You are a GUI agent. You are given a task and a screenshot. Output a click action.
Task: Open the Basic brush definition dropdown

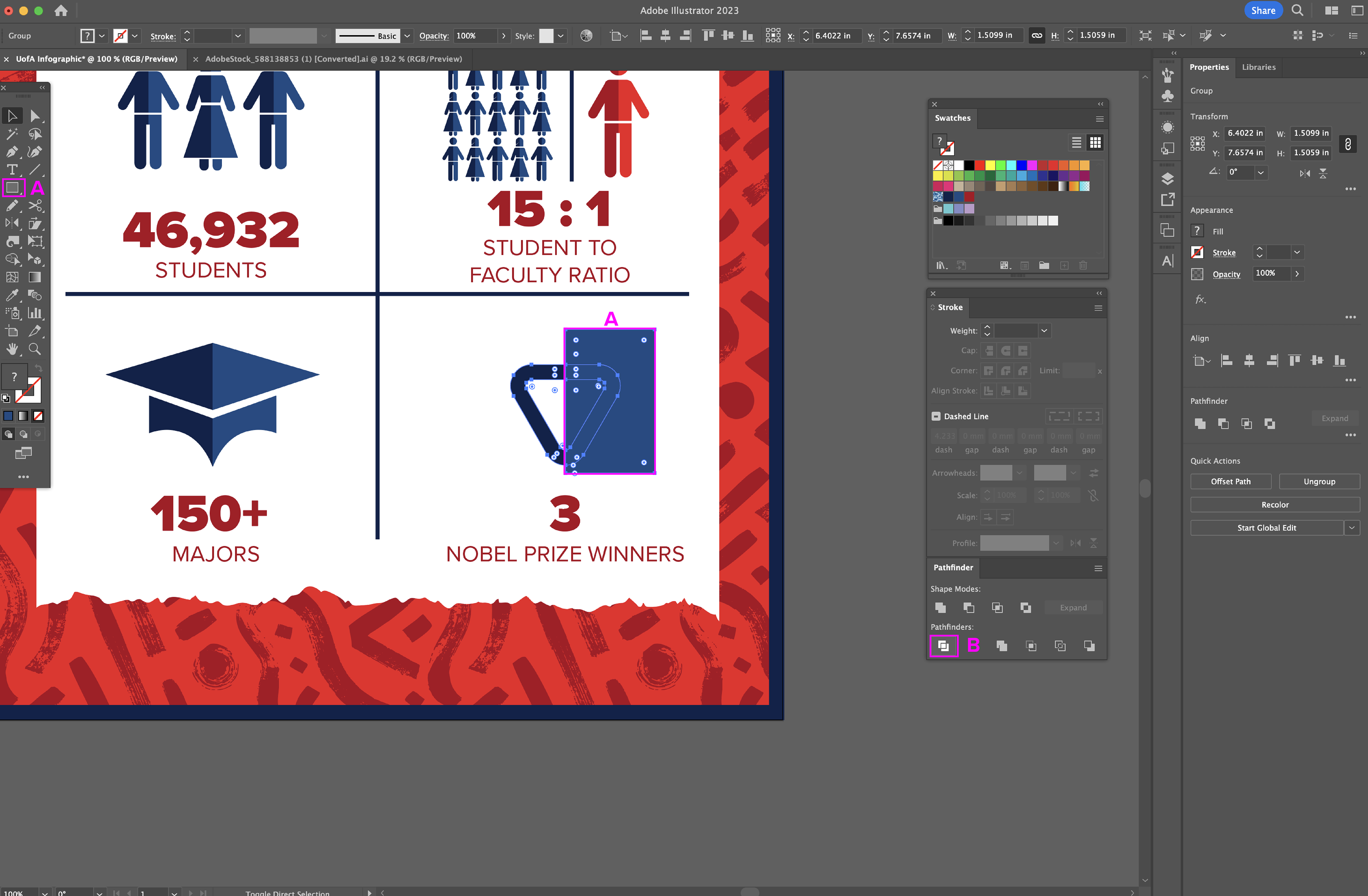[407, 36]
